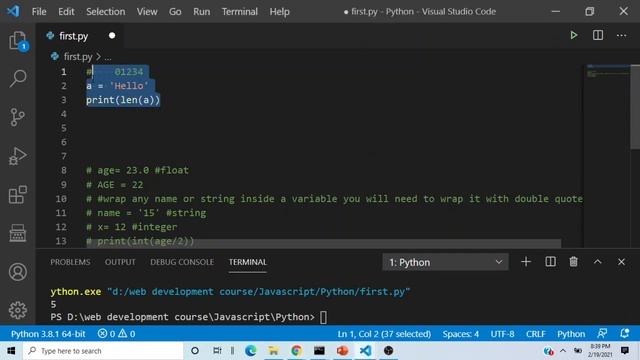
Task: Launch Microsoft Edge from taskbar
Action: click(251, 351)
